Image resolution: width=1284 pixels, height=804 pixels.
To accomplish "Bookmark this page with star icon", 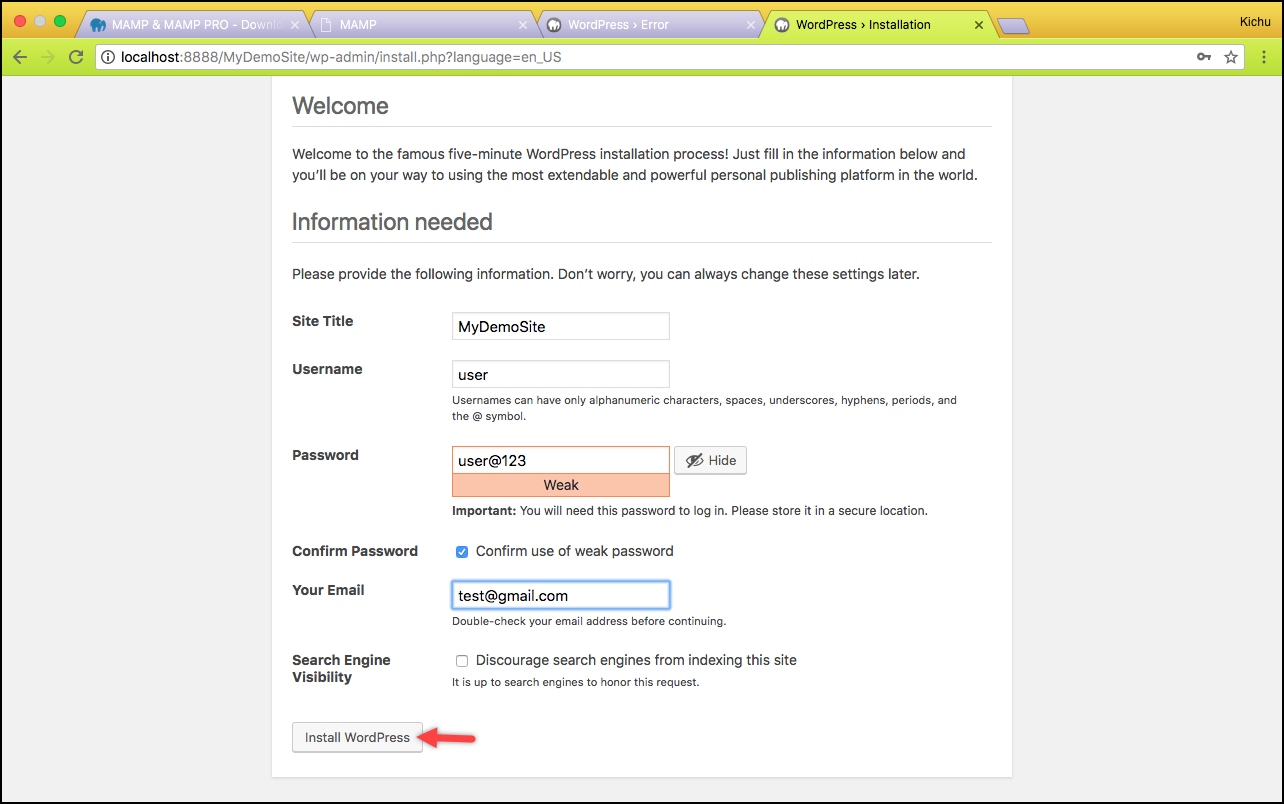I will coord(1231,57).
